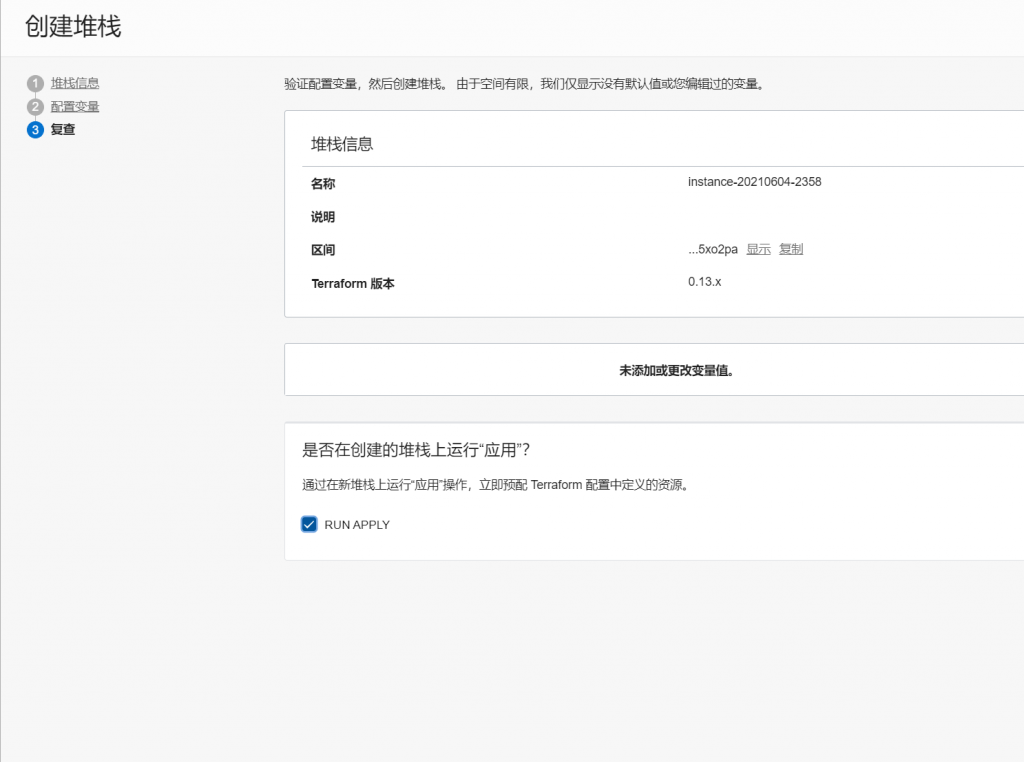Select the Terraform version value 0.13.x
This screenshot has height=762, width=1024.
point(704,281)
